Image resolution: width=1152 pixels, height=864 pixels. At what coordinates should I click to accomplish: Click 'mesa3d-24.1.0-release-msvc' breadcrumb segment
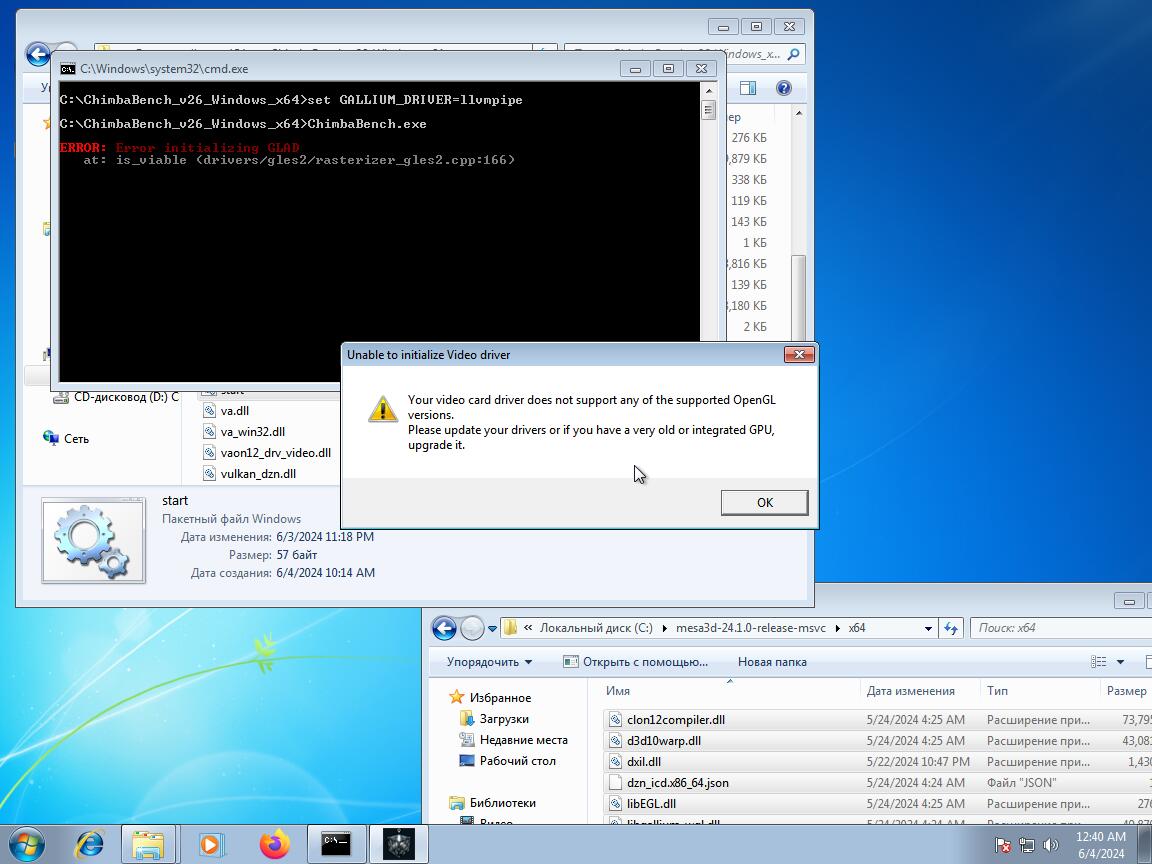pos(750,628)
